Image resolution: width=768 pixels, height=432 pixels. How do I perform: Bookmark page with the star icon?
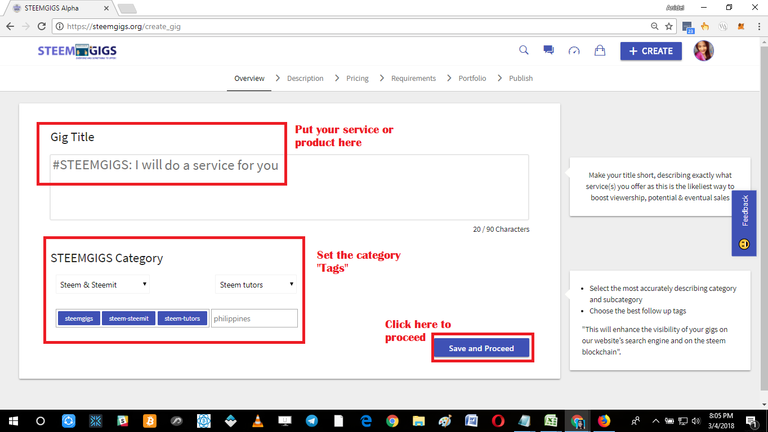click(669, 26)
